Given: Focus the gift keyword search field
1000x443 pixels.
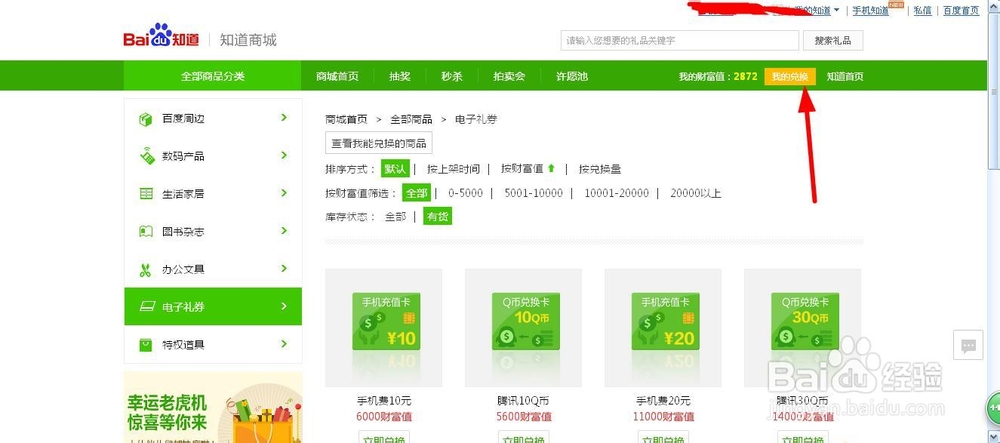Looking at the screenshot, I should 680,40.
